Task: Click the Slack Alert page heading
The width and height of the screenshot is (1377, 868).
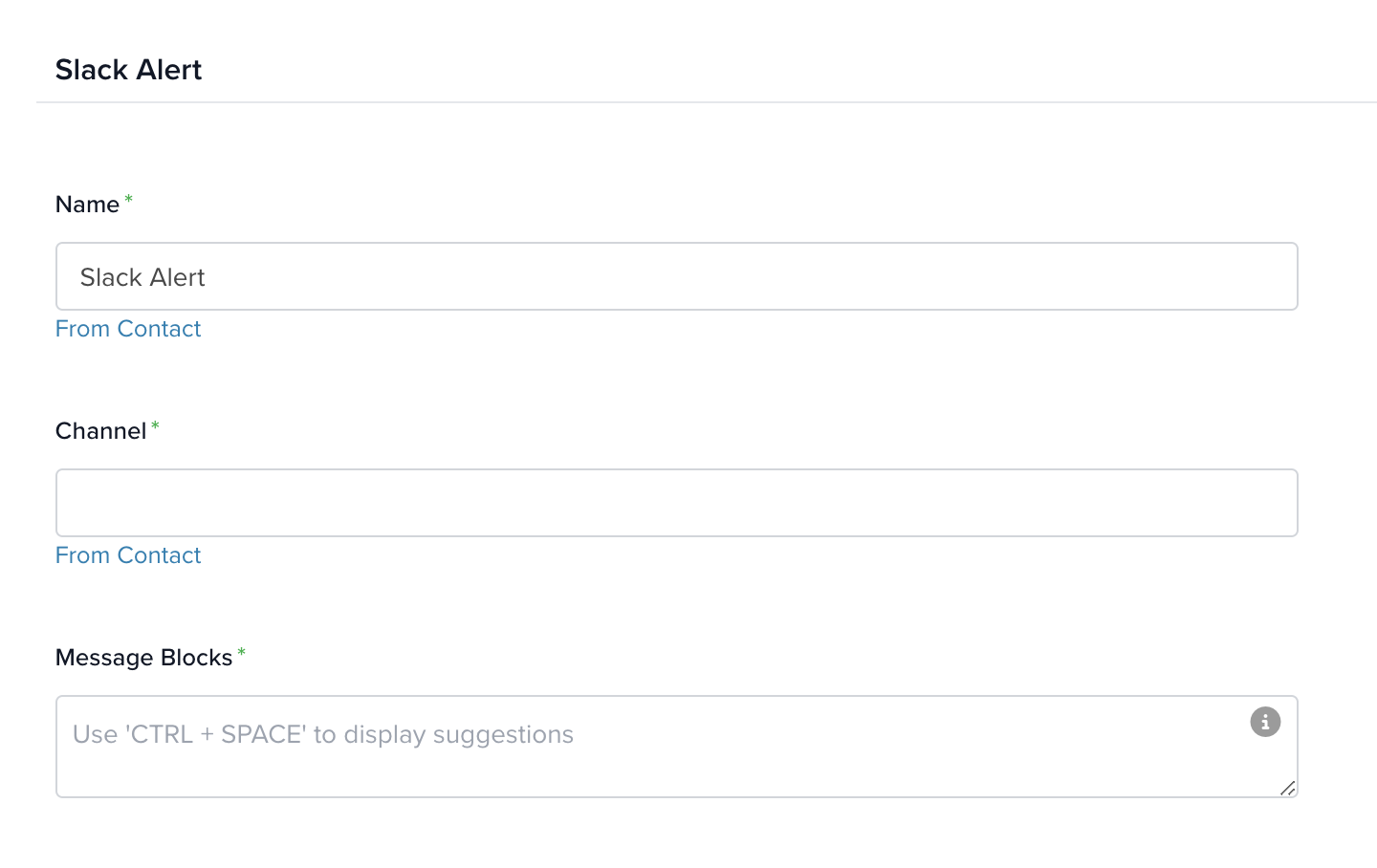Action: (128, 70)
